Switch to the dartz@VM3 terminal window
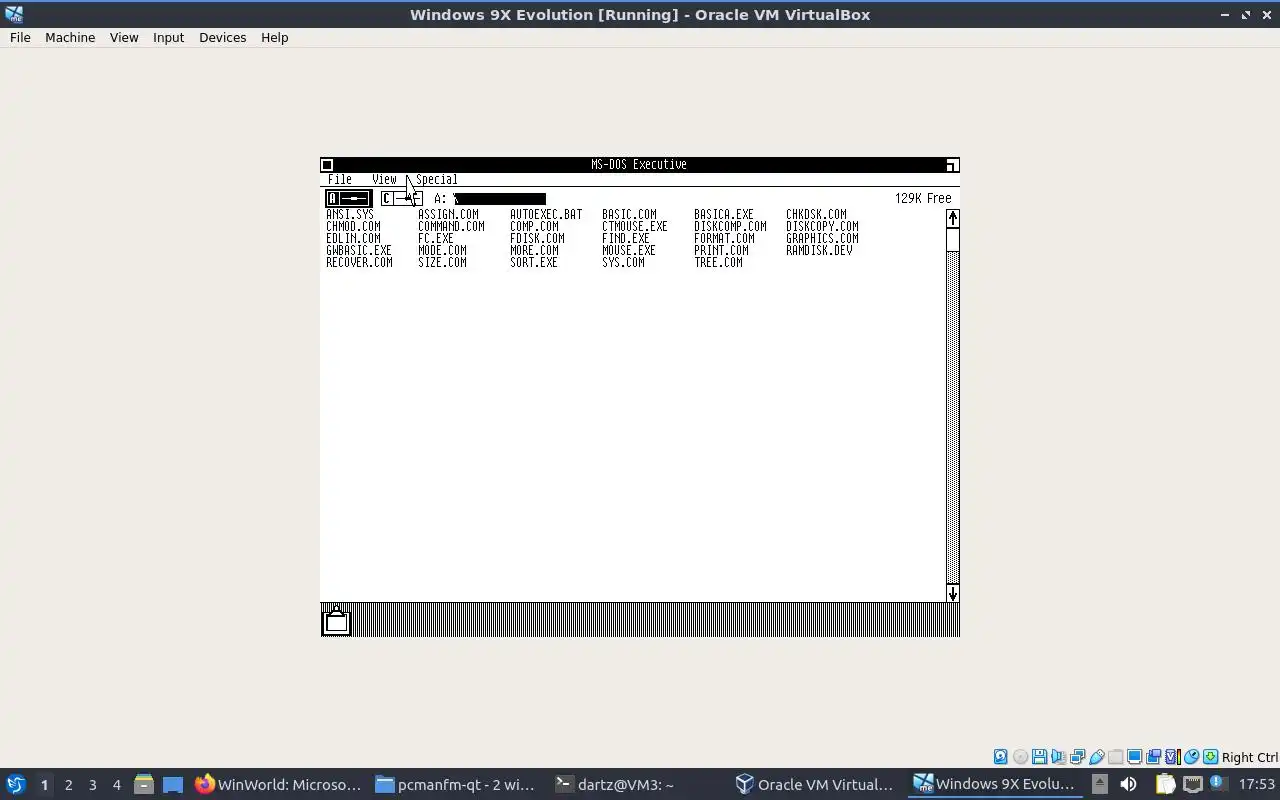This screenshot has height=800, width=1280. pyautogui.click(x=615, y=784)
